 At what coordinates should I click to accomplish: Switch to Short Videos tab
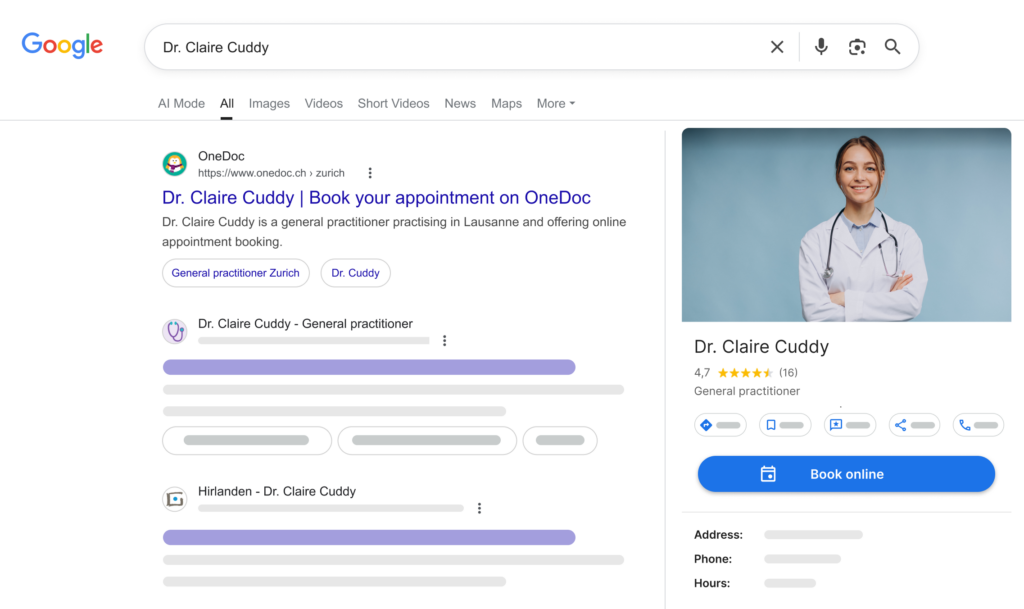393,103
